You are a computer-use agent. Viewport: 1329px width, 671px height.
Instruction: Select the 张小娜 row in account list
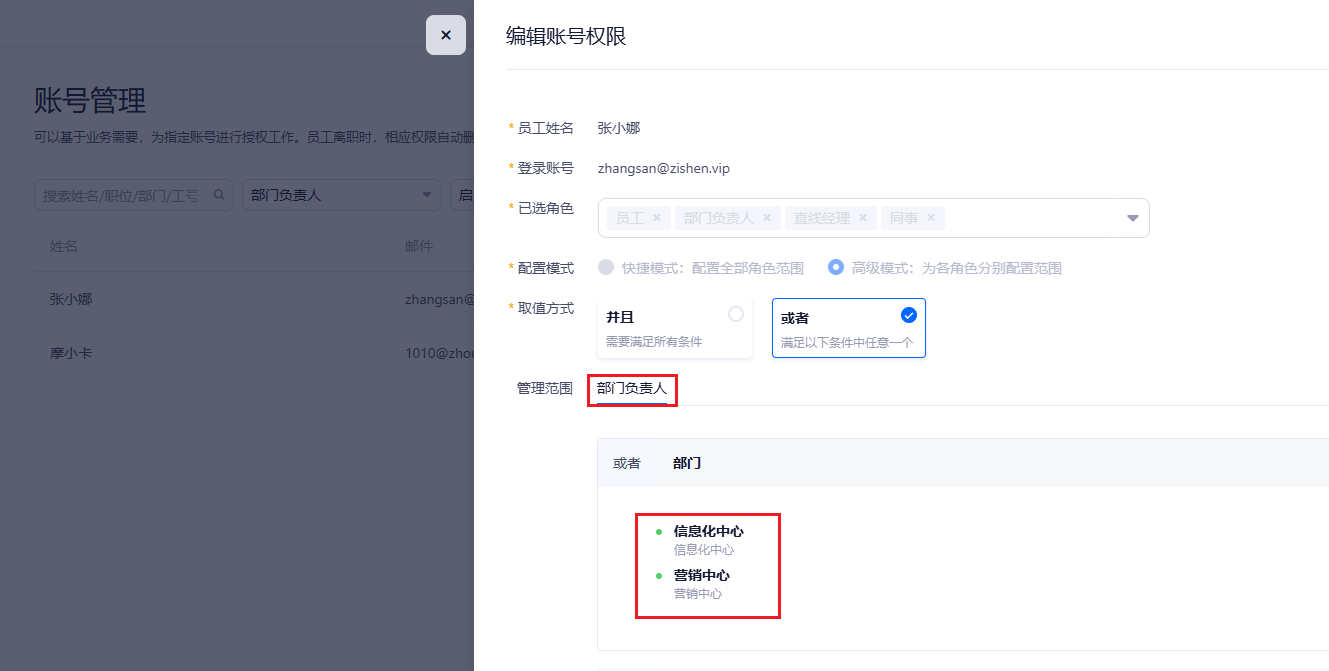pos(71,299)
